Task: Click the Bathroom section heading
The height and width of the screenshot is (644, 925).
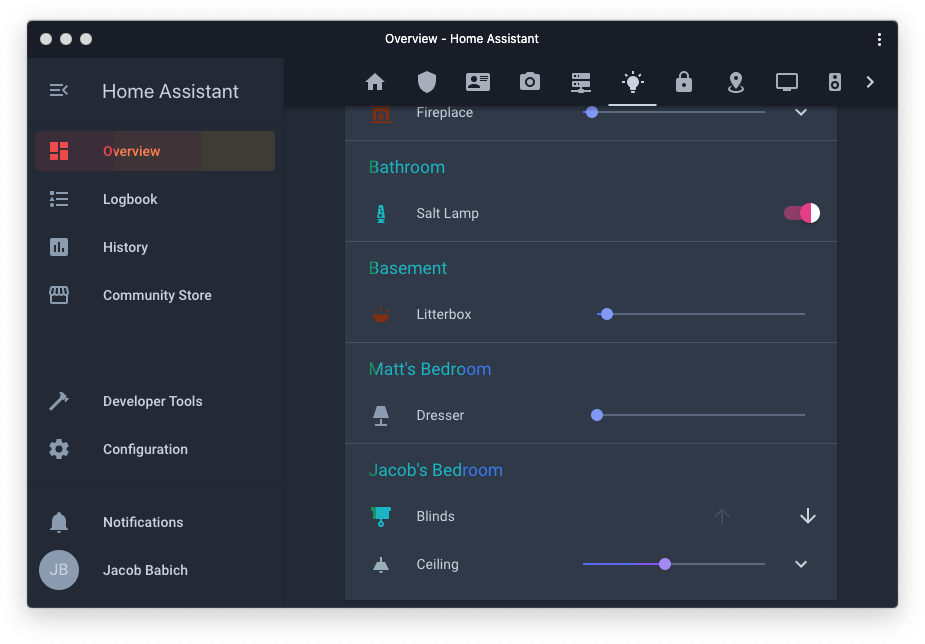Action: (x=406, y=167)
